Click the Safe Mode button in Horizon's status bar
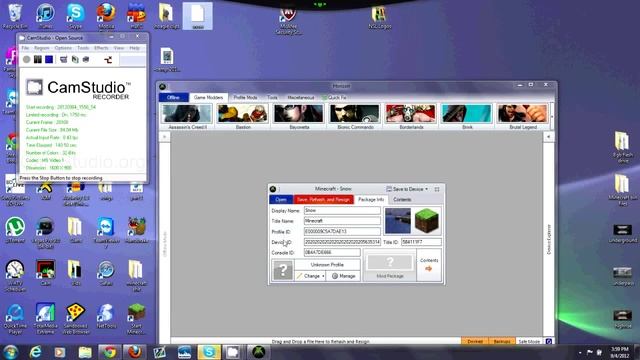Image resolution: width=640 pixels, height=360 pixels. [x=529, y=341]
